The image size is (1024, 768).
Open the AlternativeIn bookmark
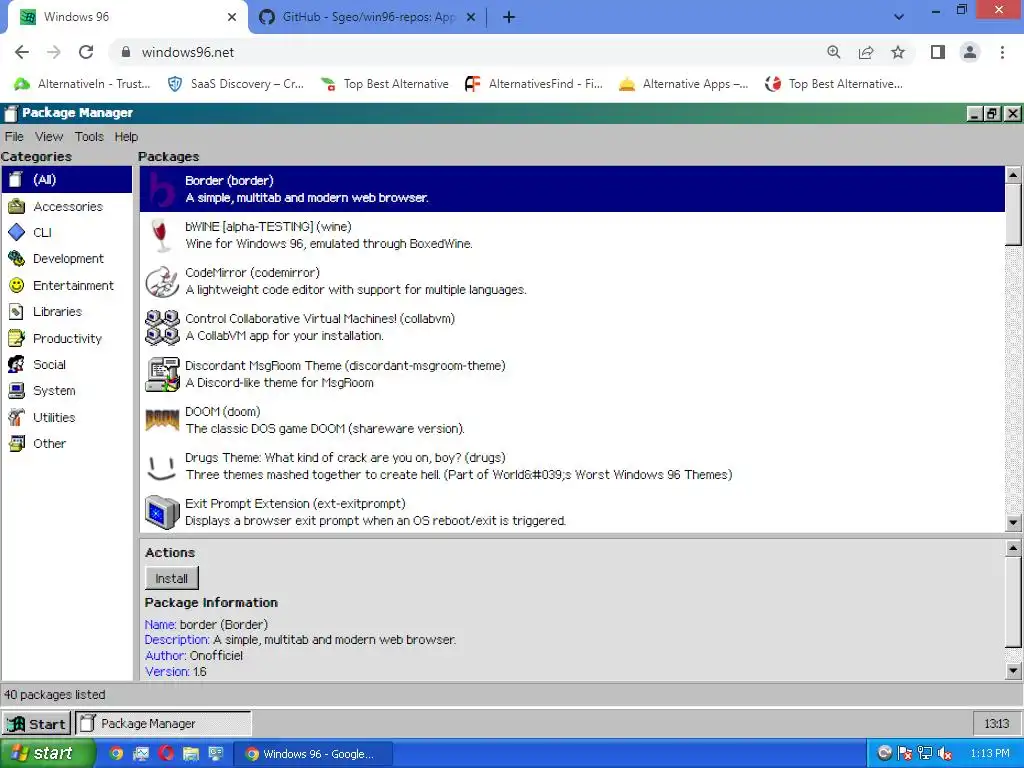click(82, 84)
